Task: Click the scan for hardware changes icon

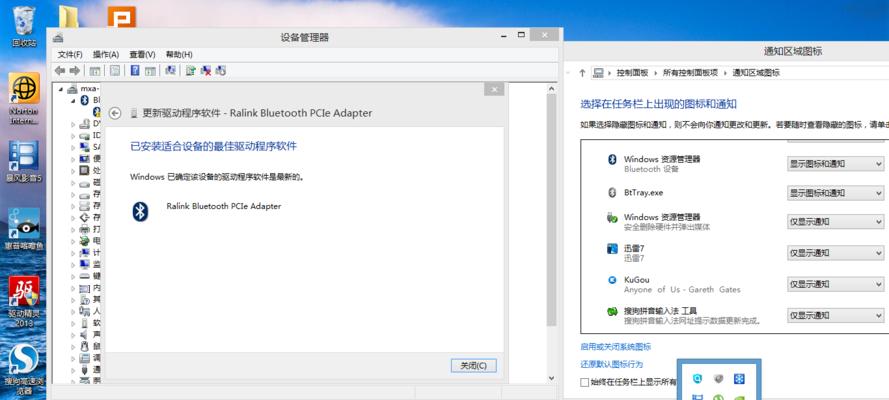Action: pyautogui.click(x=170, y=70)
